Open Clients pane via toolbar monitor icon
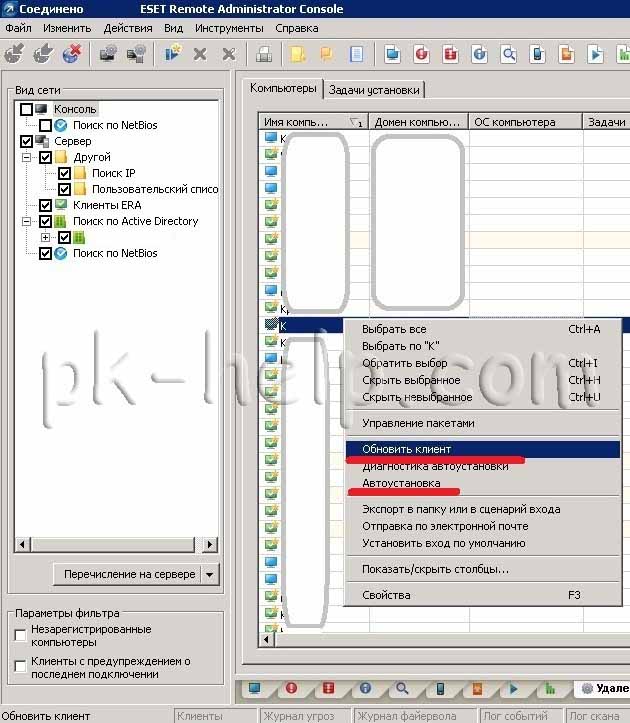 click(393, 54)
